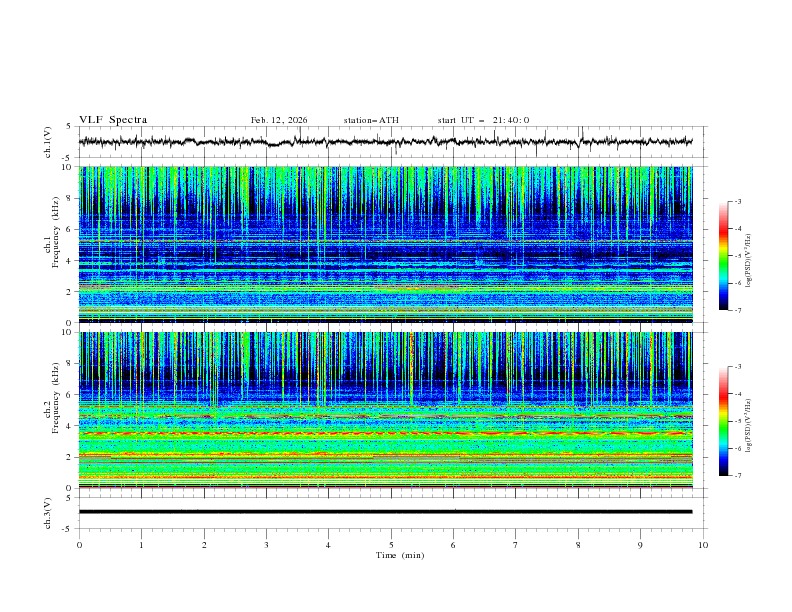Viewport: 792px width, 612px height.
Task: Select the 5 minute tick on time axis
Action: [x=391, y=545]
